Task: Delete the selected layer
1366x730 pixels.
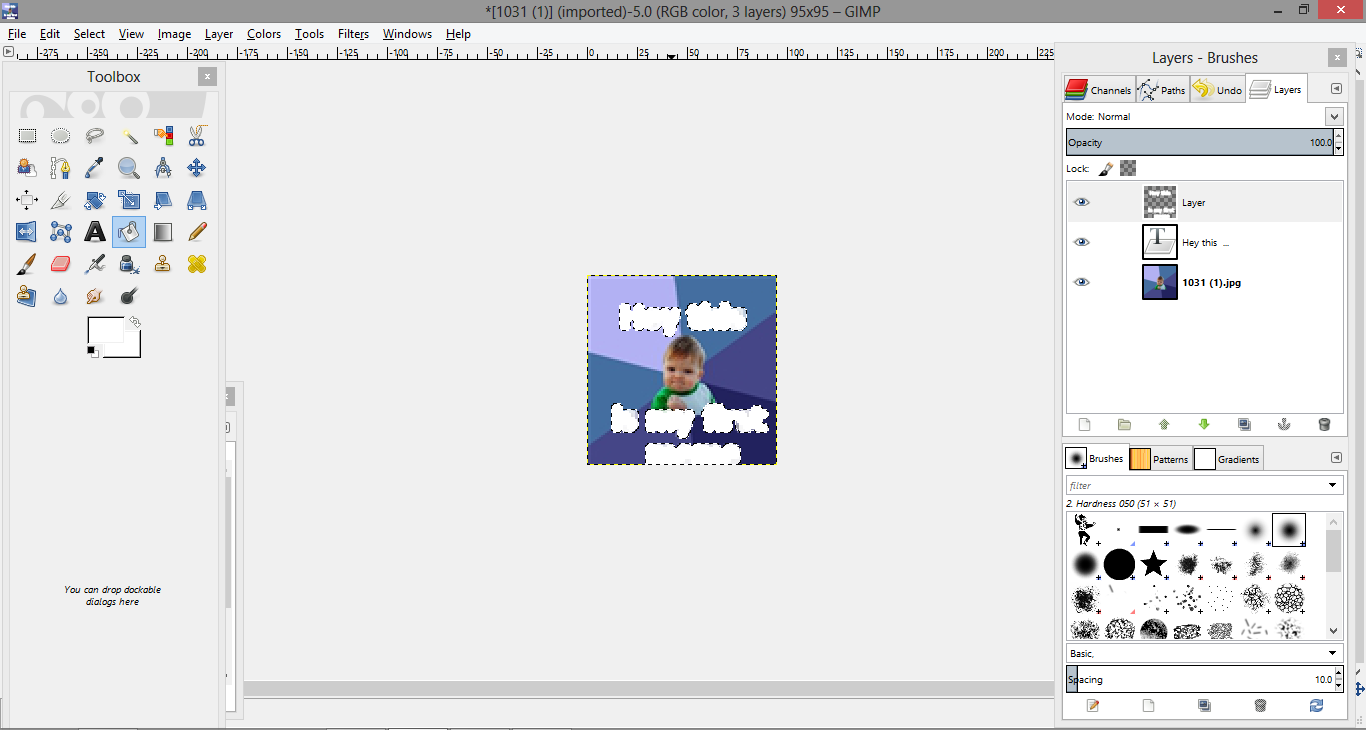Action: pyautogui.click(x=1325, y=425)
